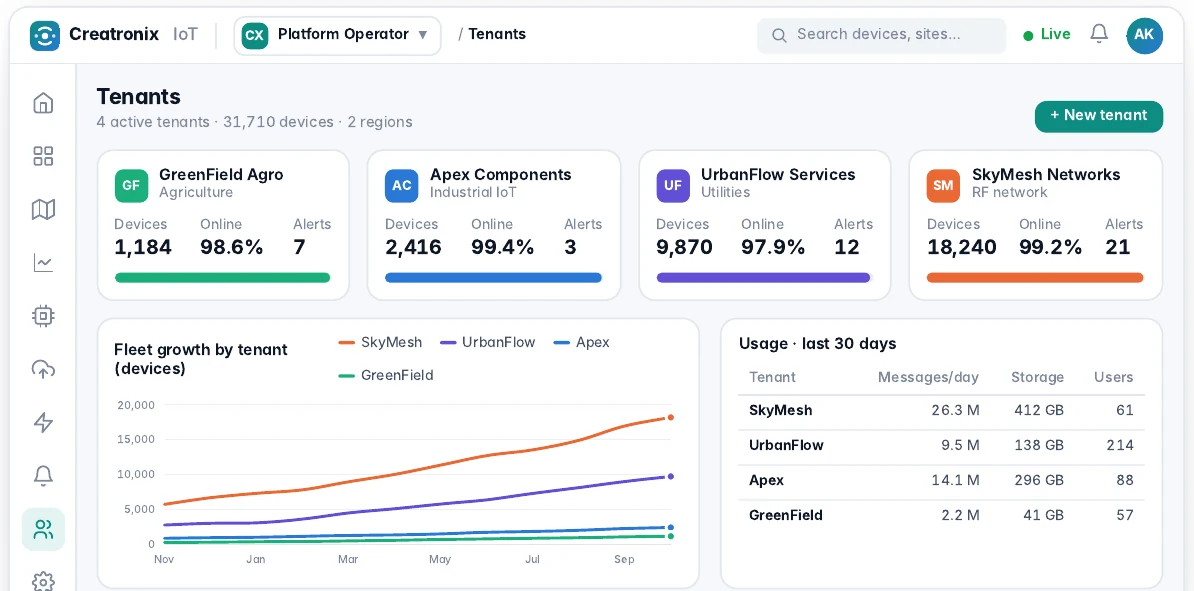This screenshot has width=1194, height=591.
Task: Toggle the UrbanFlow legend series
Action: (x=488, y=343)
